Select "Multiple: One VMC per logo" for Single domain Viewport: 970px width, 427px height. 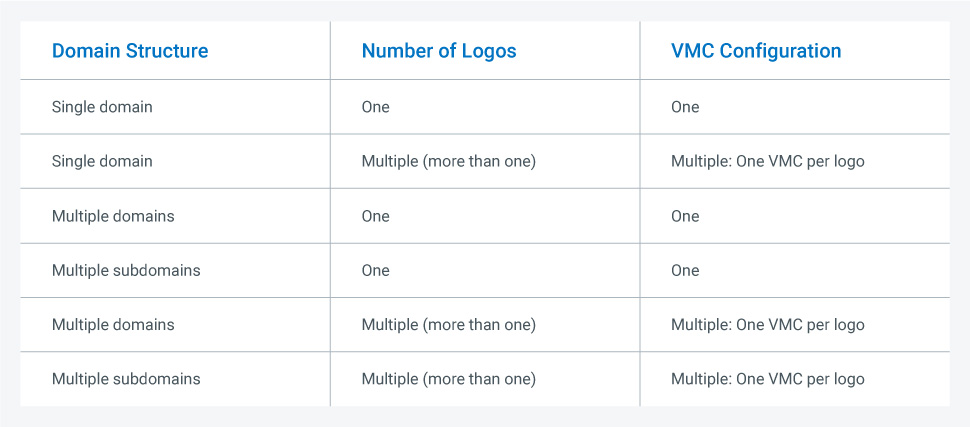coord(768,161)
